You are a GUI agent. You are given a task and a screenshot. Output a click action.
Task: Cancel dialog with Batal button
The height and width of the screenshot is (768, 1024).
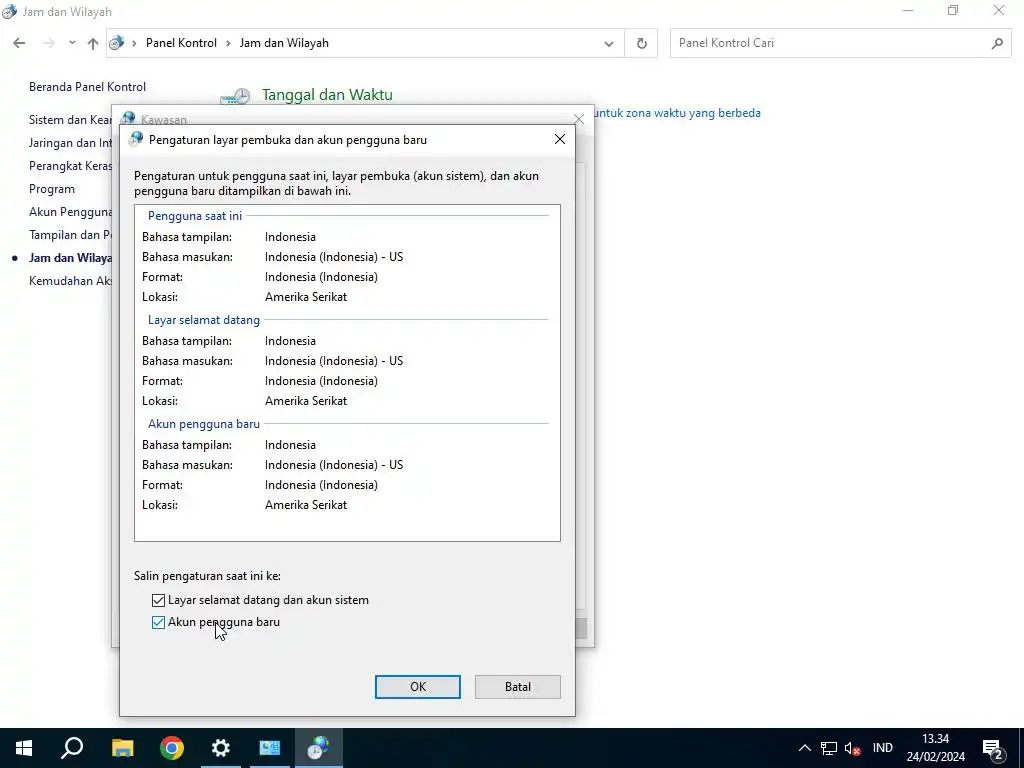(x=517, y=686)
